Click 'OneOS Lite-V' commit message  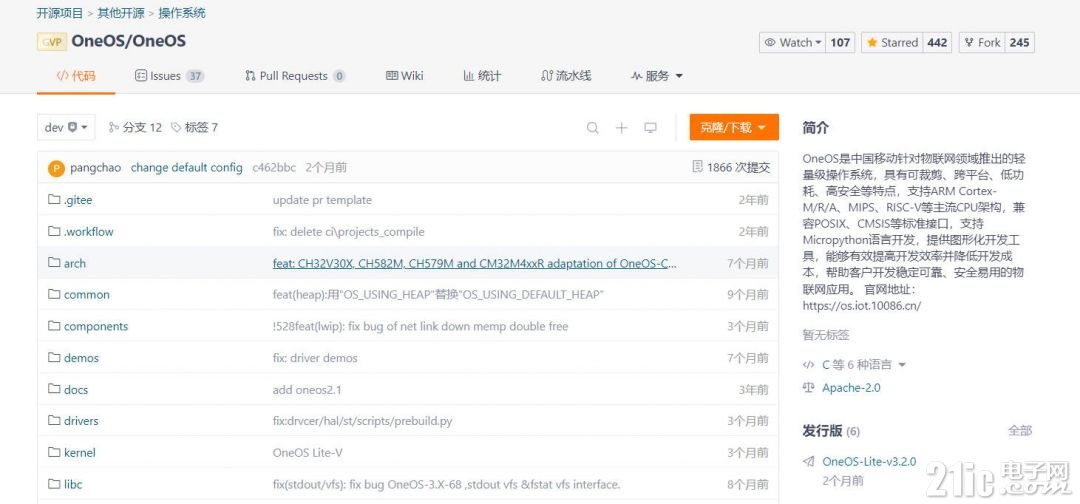click(x=308, y=452)
